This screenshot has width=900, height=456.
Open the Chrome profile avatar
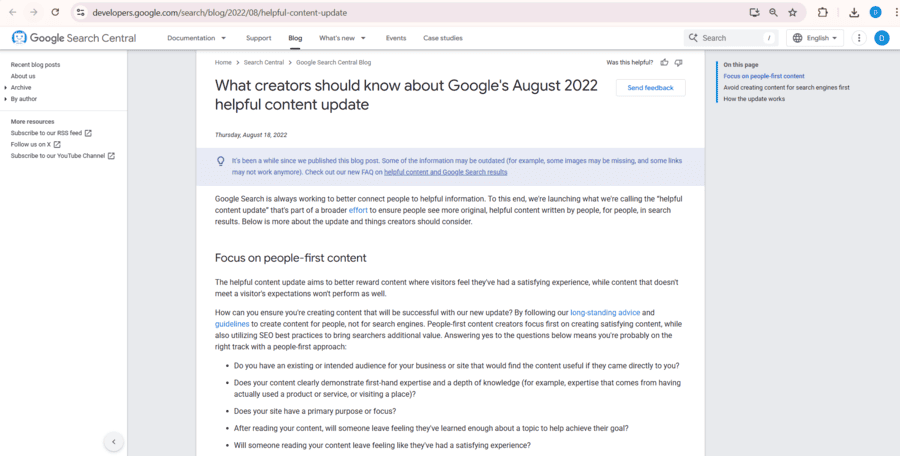[x=875, y=12]
